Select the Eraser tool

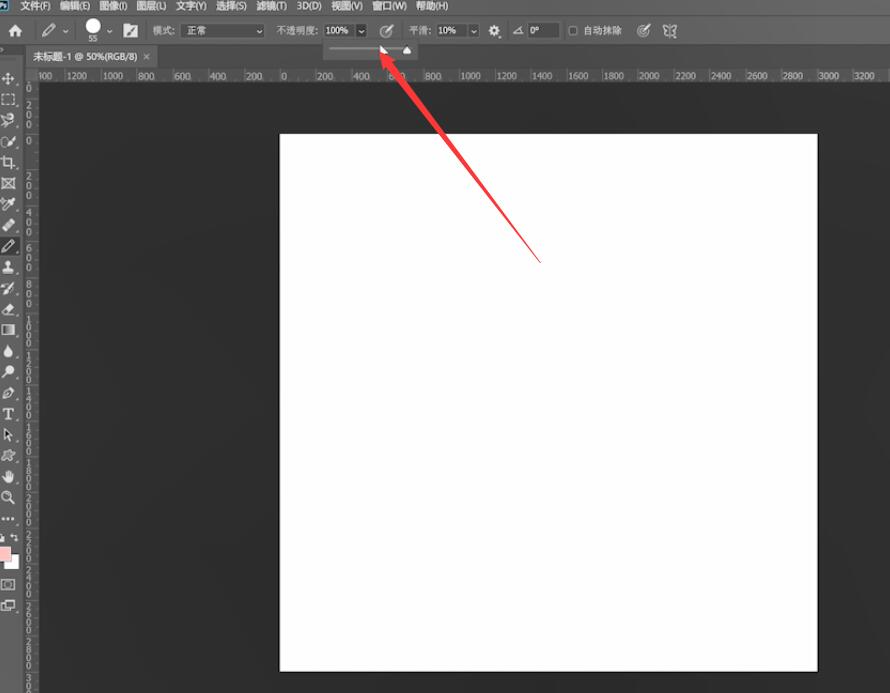click(8, 309)
